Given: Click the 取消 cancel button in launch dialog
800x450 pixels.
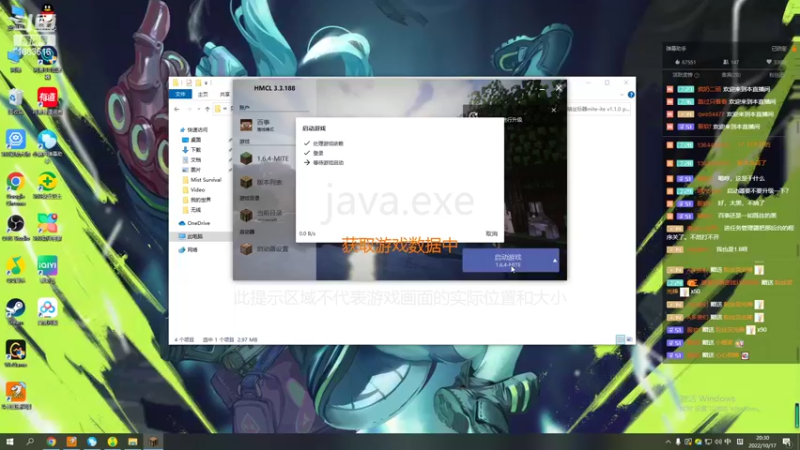Looking at the screenshot, I should tap(491, 234).
